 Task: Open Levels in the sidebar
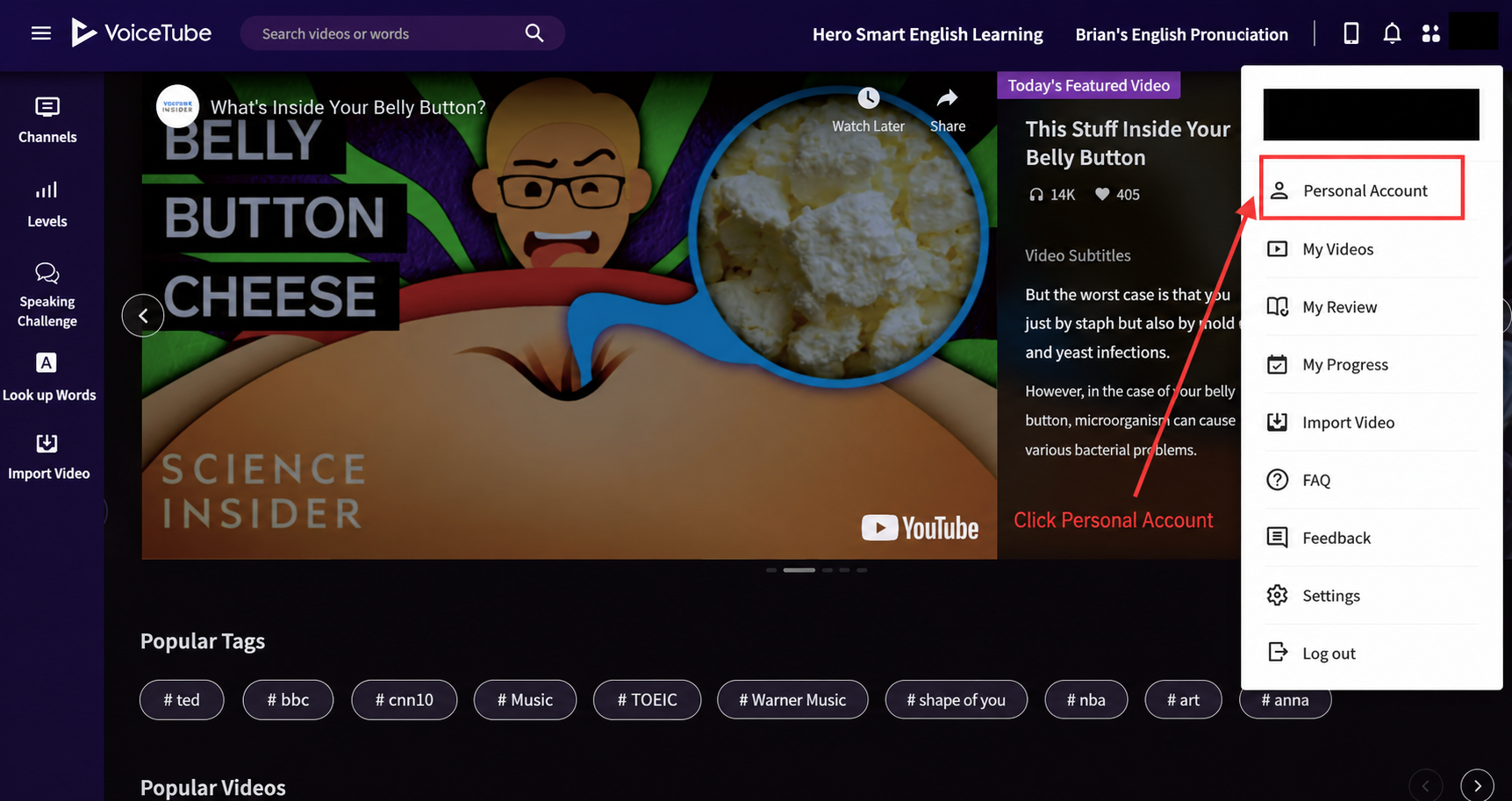[x=47, y=204]
